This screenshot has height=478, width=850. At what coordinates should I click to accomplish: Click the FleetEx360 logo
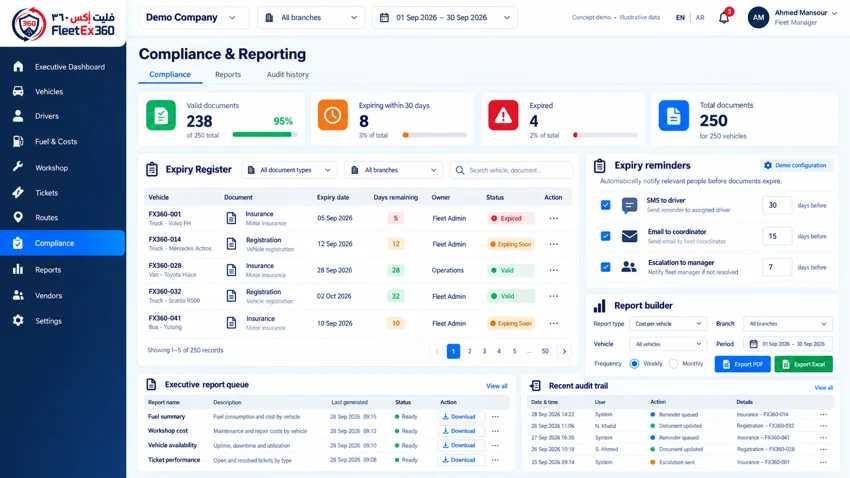(x=63, y=24)
